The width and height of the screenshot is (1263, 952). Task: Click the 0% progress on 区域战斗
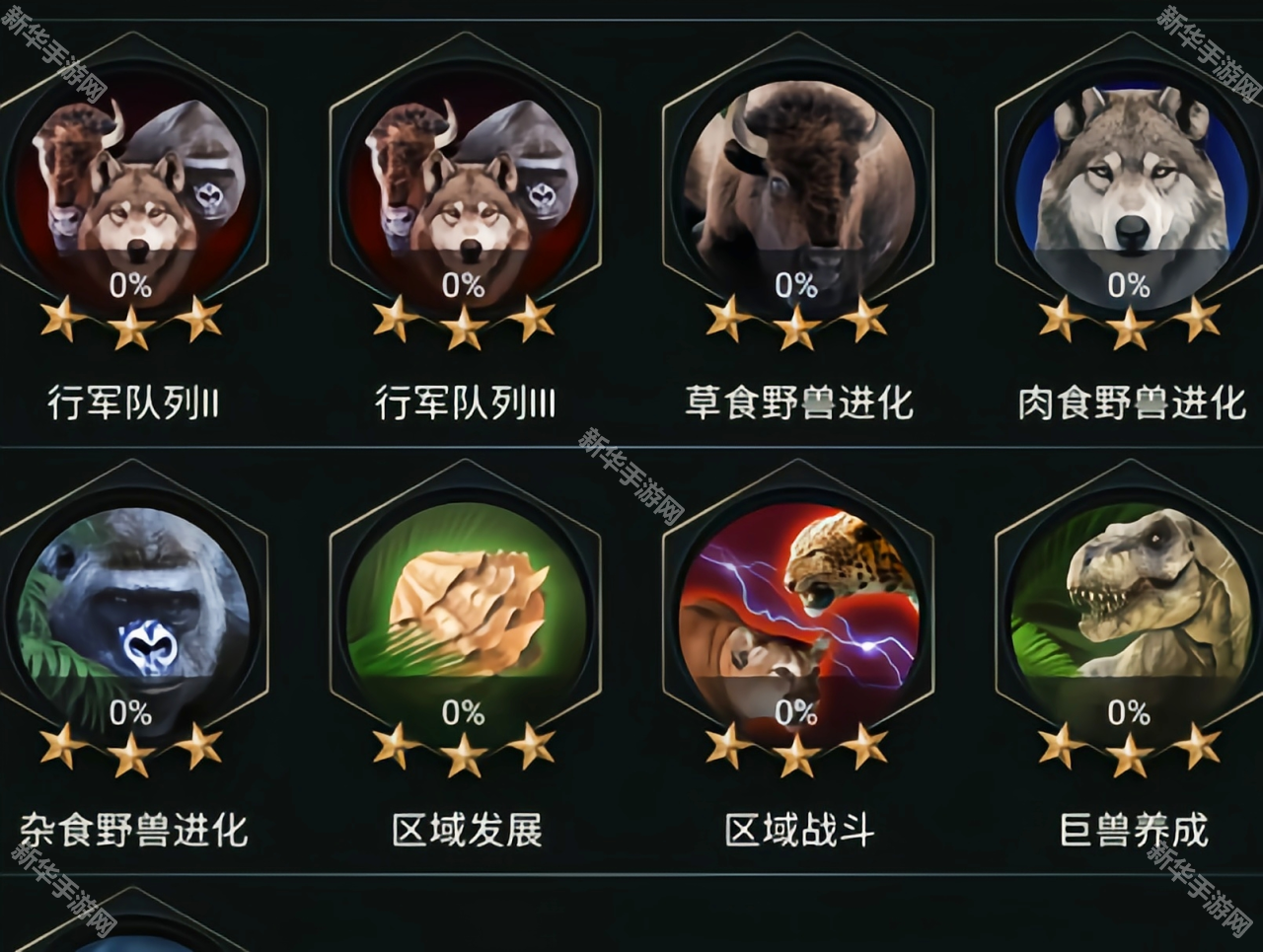tap(796, 712)
